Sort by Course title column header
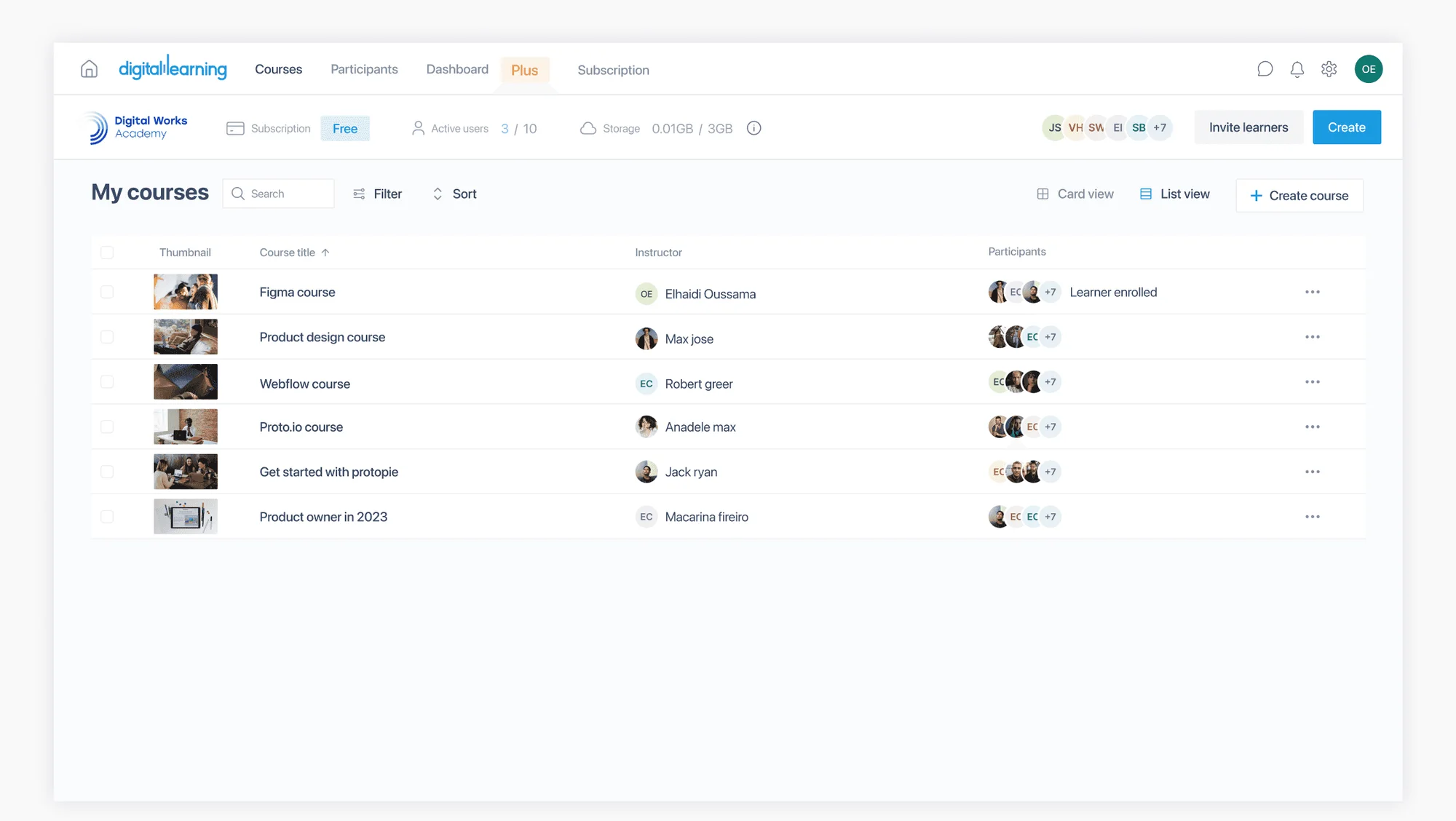1456x821 pixels. pyautogui.click(x=294, y=253)
